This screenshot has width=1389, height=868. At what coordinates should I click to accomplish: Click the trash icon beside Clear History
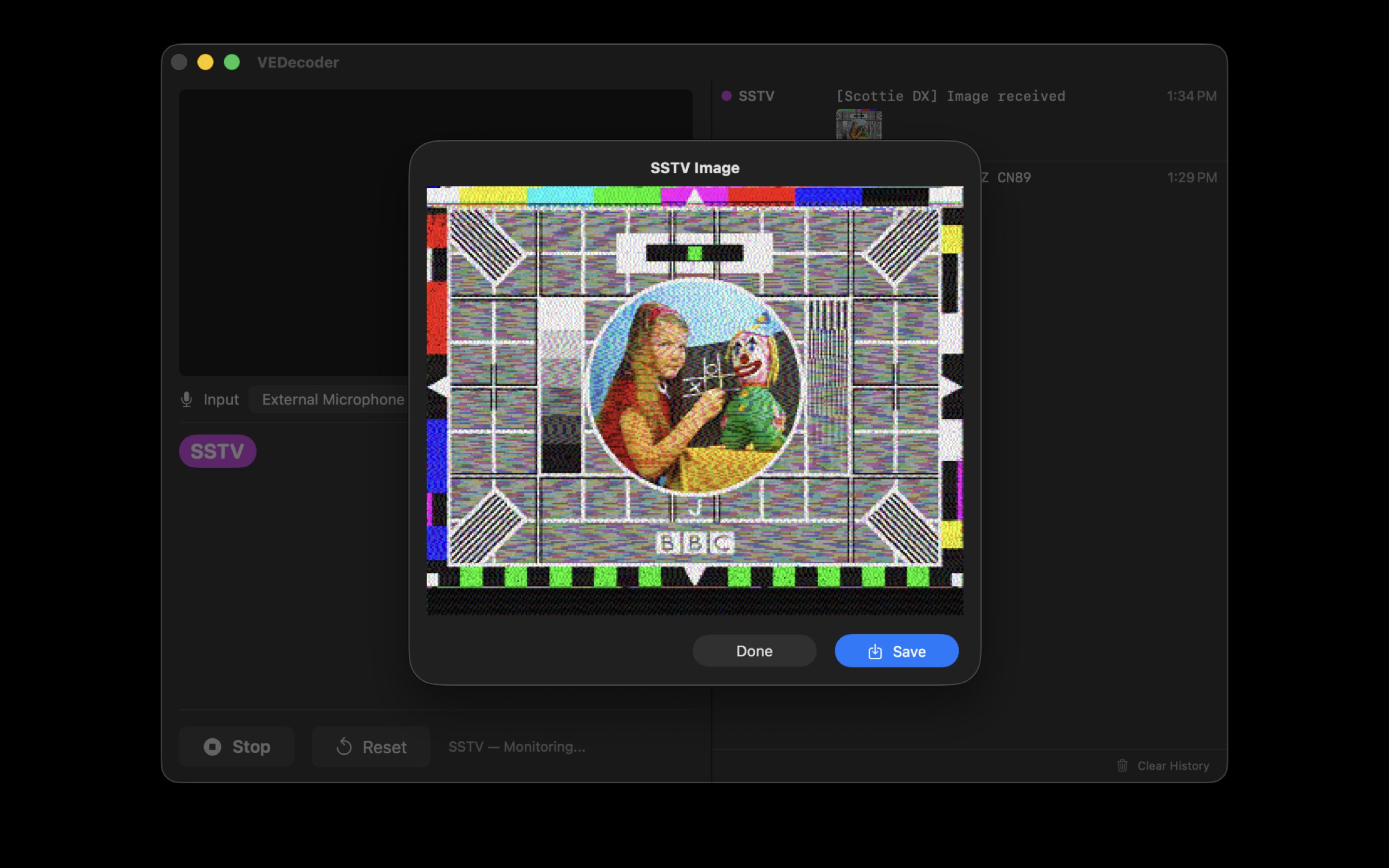pyautogui.click(x=1123, y=766)
